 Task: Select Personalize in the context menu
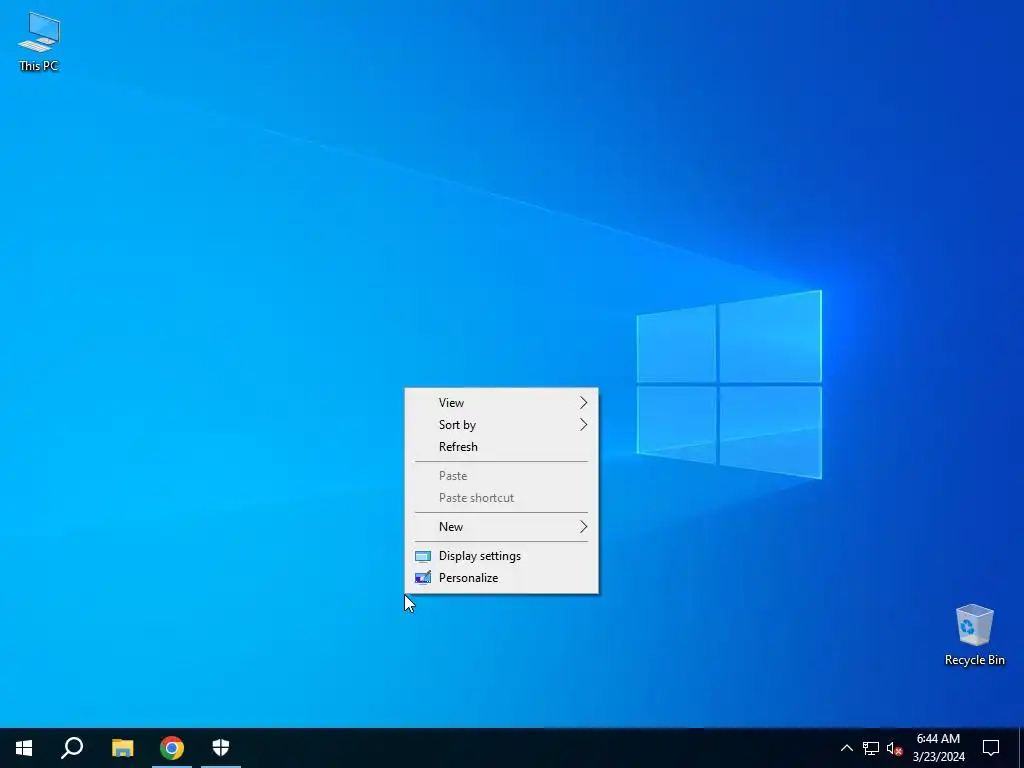tap(502, 578)
